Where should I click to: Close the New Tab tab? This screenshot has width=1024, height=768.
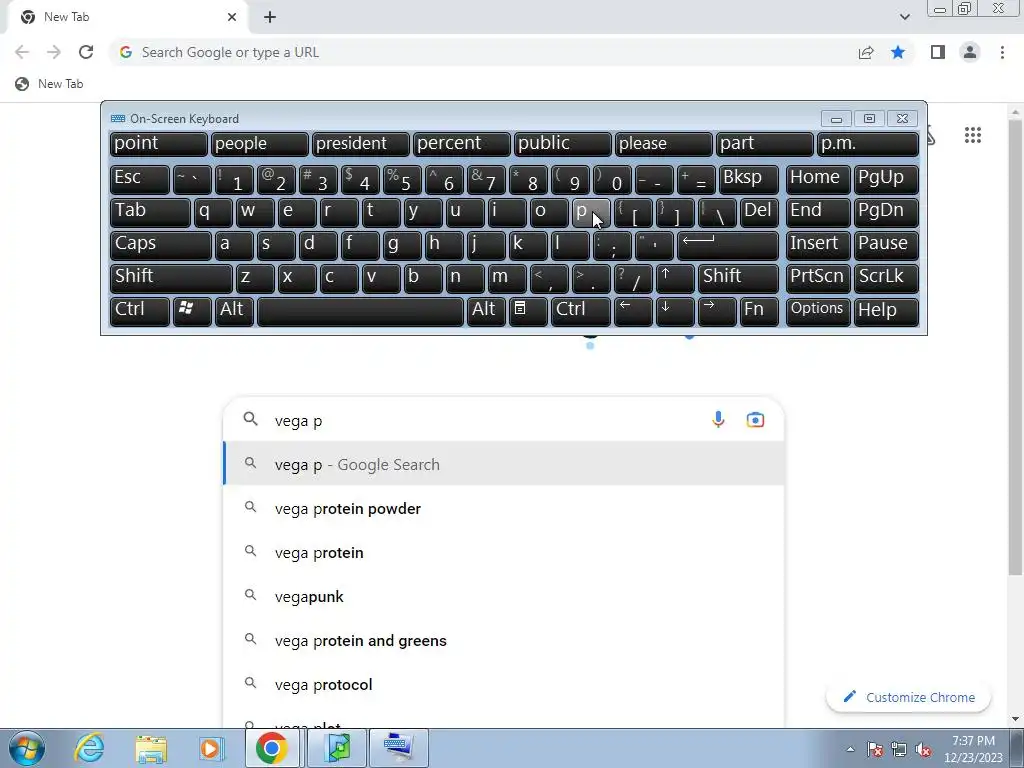pyautogui.click(x=232, y=17)
